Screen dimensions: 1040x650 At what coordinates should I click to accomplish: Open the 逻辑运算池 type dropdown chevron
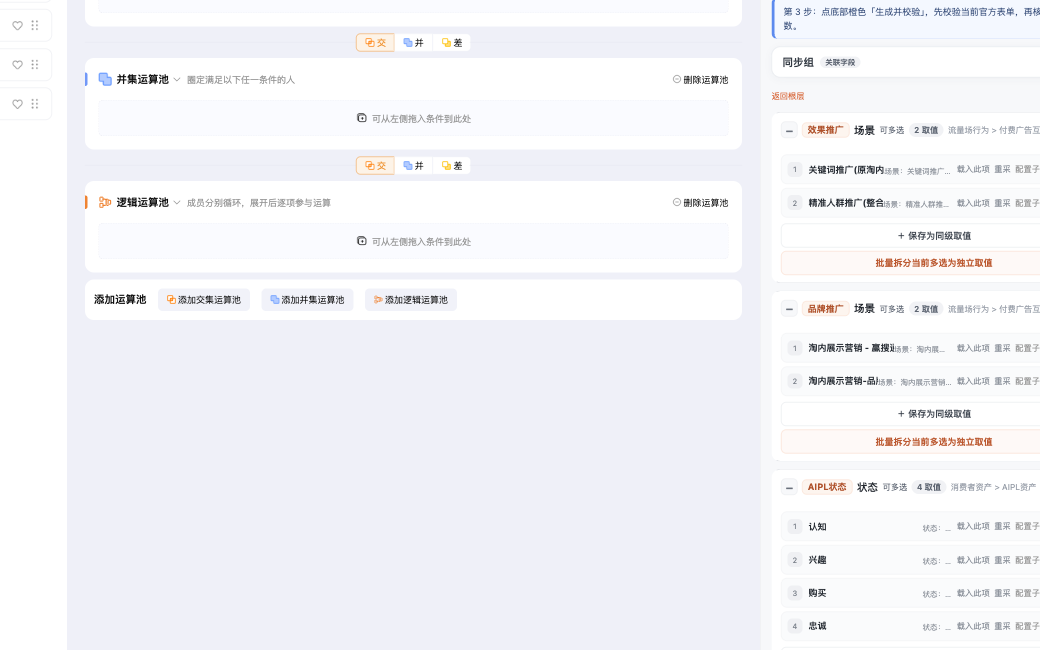pyautogui.click(x=177, y=203)
